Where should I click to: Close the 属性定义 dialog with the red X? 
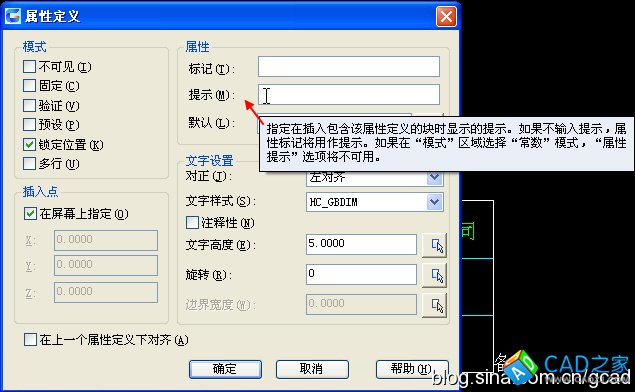tap(446, 17)
